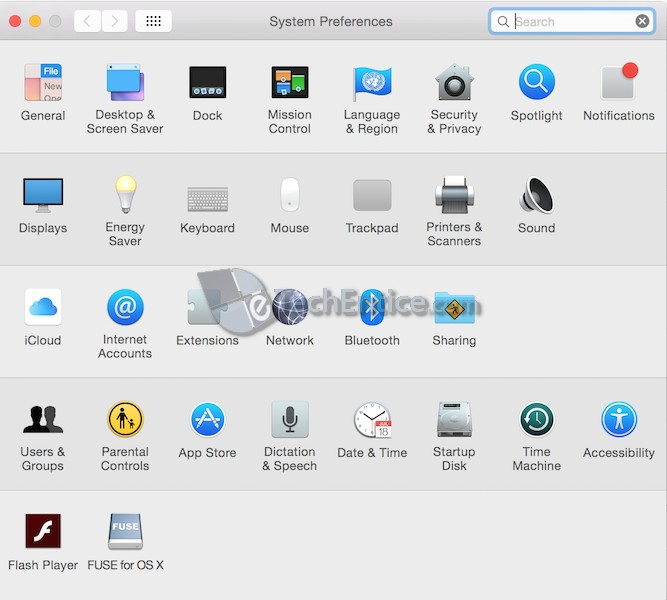Click the Back navigation arrow
Viewport: 667px width, 600px height.
click(x=87, y=21)
